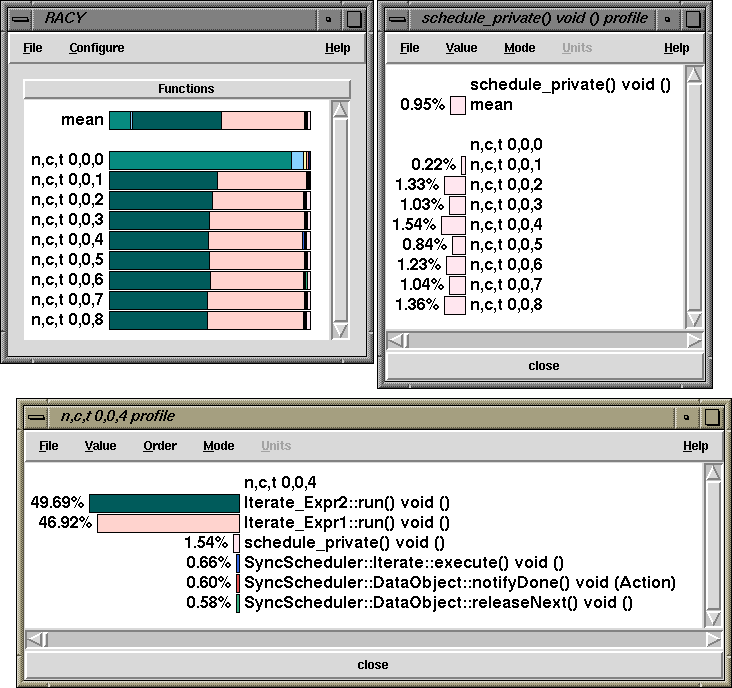Click the down arrow of the Functions list scrollbar
732x688 pixels.
pos(340,330)
